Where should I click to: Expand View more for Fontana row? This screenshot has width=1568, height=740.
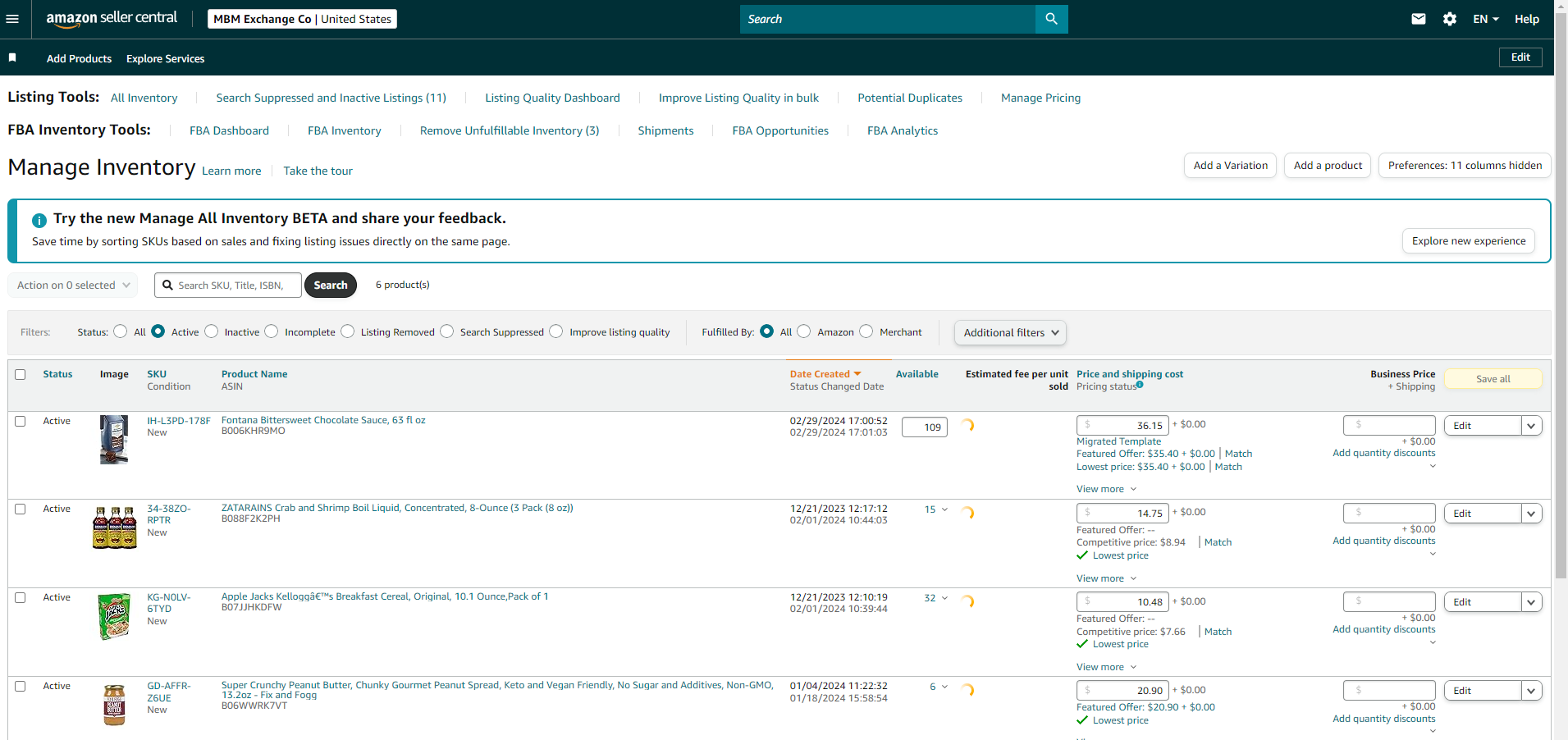coord(1106,489)
